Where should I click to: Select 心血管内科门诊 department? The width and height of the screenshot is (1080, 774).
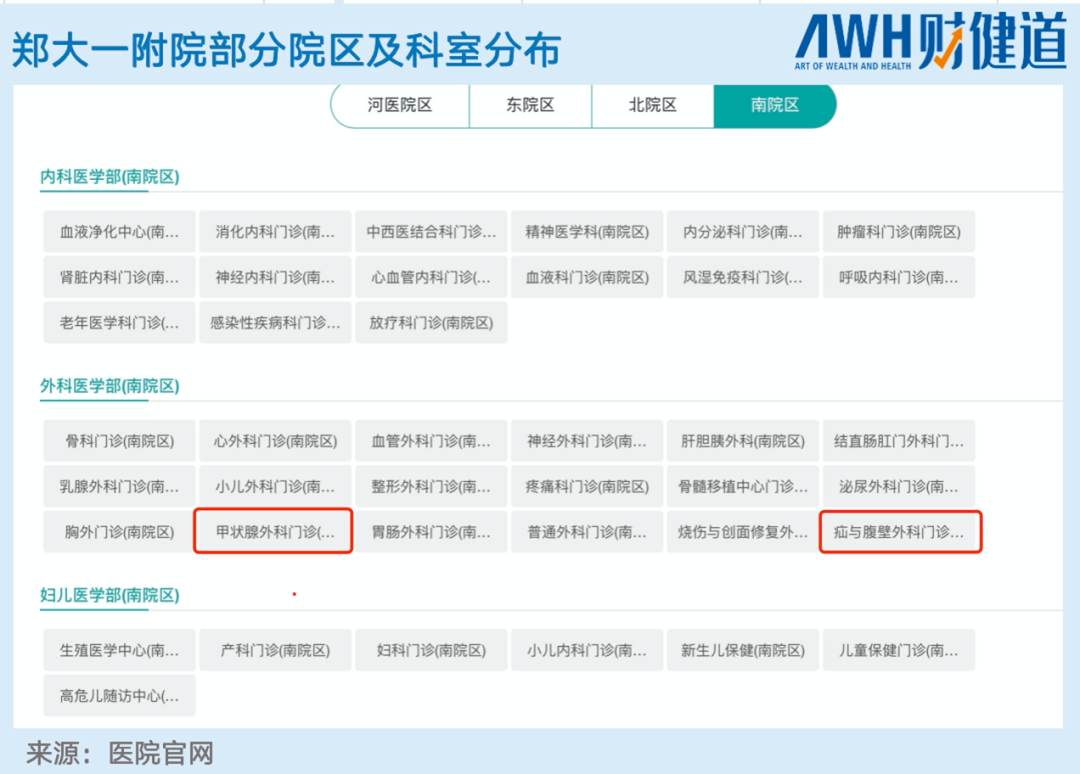click(x=431, y=278)
